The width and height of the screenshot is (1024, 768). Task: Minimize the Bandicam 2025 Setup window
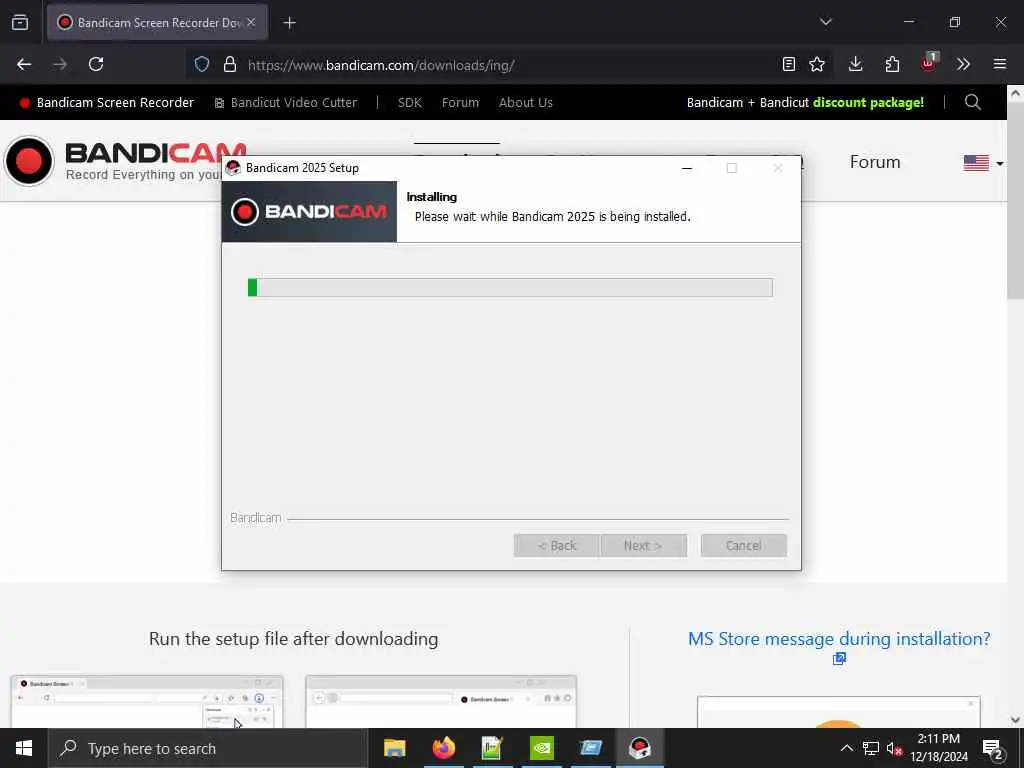(x=686, y=168)
